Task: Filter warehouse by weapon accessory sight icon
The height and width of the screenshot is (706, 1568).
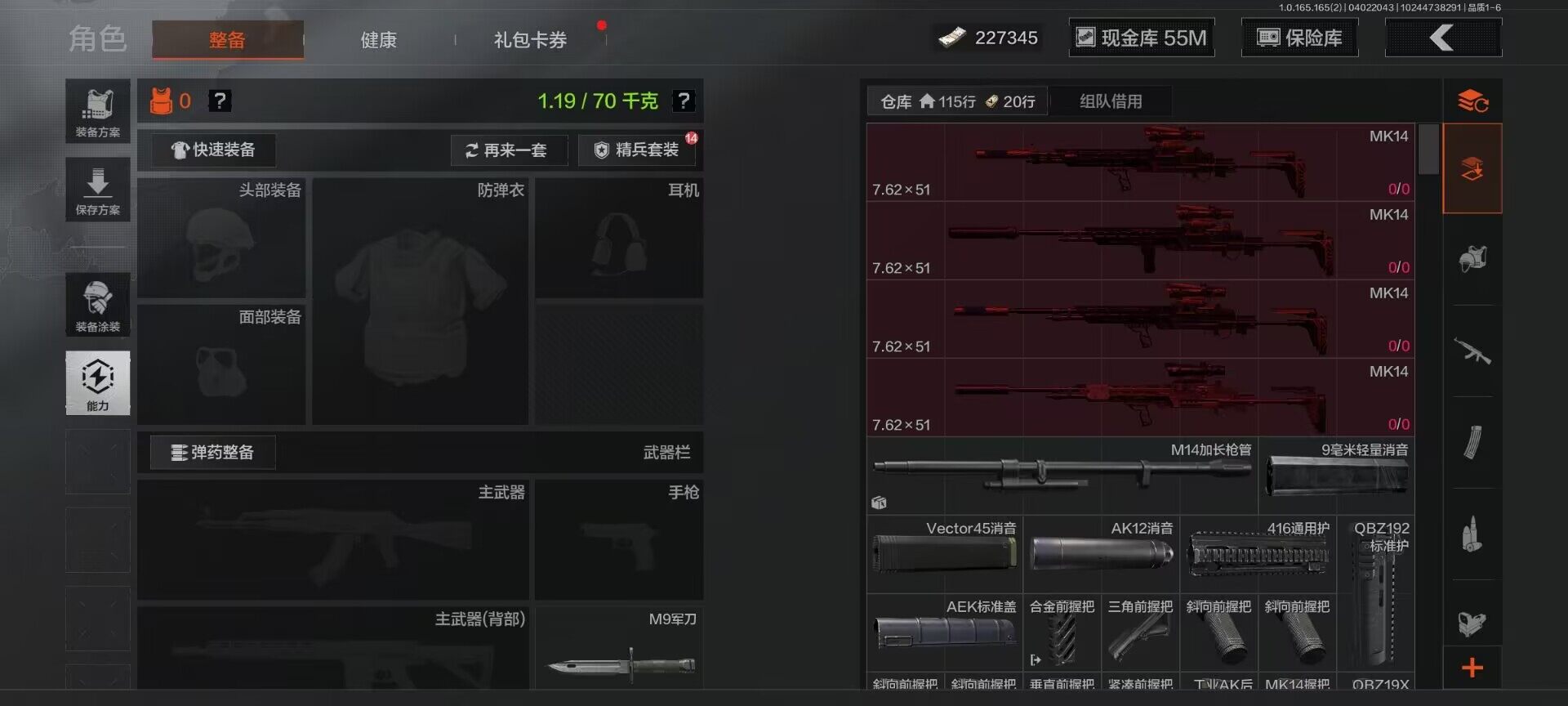Action: [1472, 623]
